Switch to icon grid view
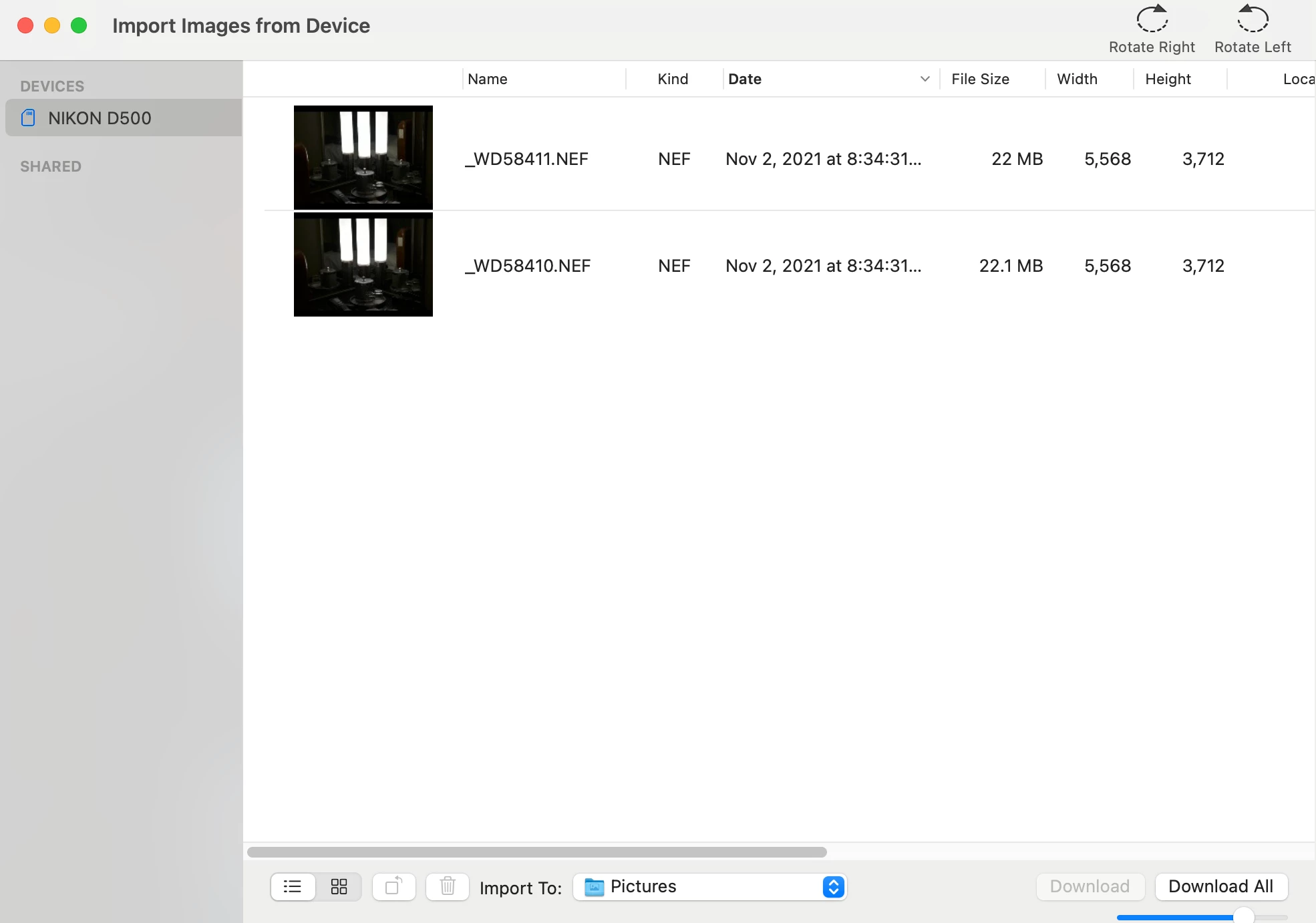This screenshot has height=923, width=1316. point(339,887)
